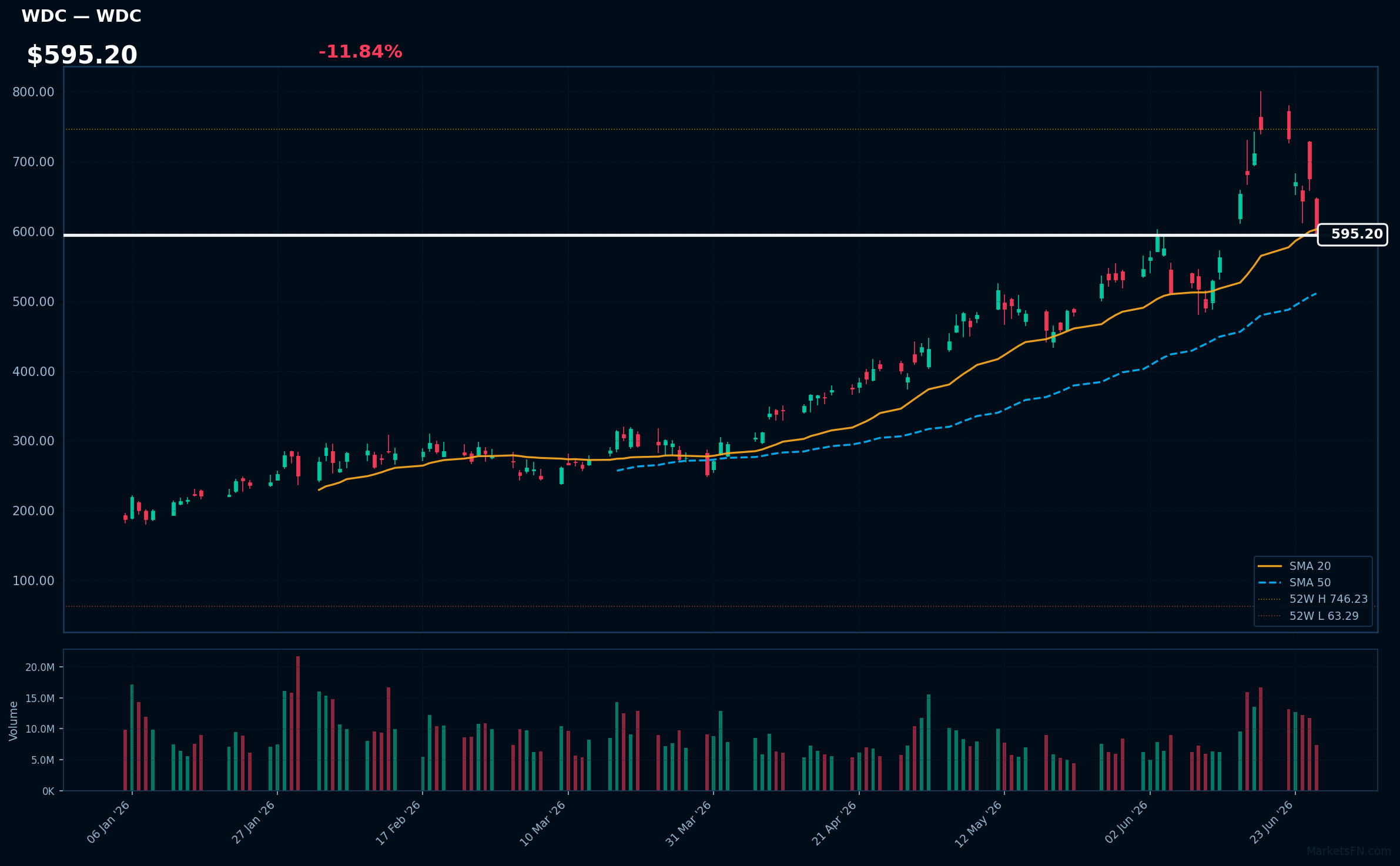Click the 17 Feb '26 date label
Viewport: 1400px width, 866px height.
coord(399,823)
